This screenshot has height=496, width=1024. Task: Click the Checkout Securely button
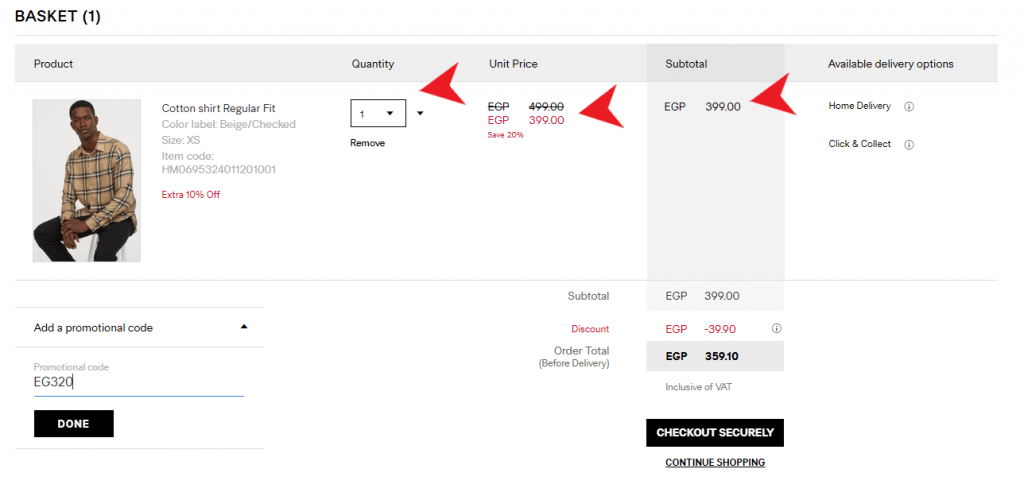coord(715,433)
